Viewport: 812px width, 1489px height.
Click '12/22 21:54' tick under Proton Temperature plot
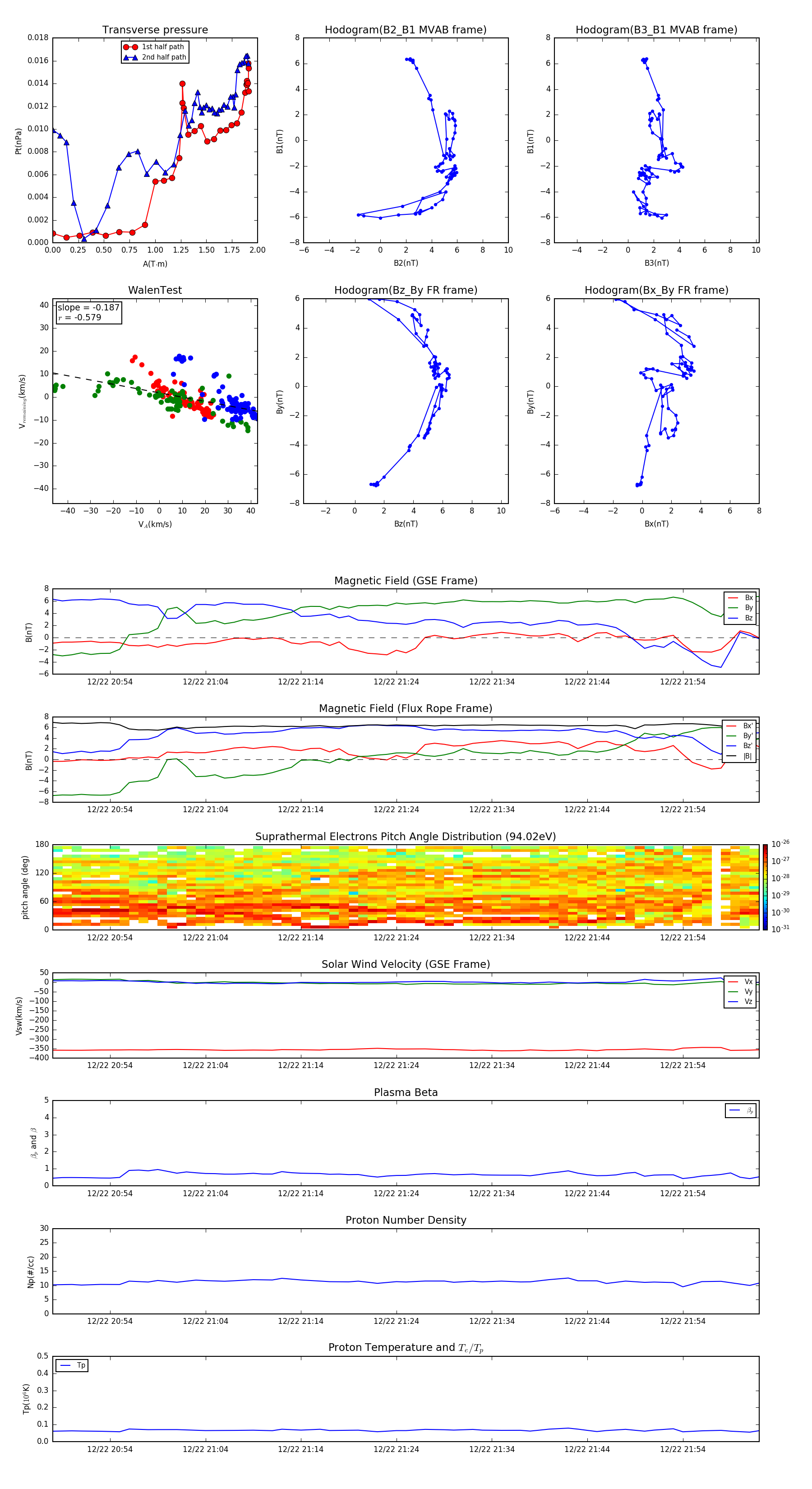[683, 1450]
